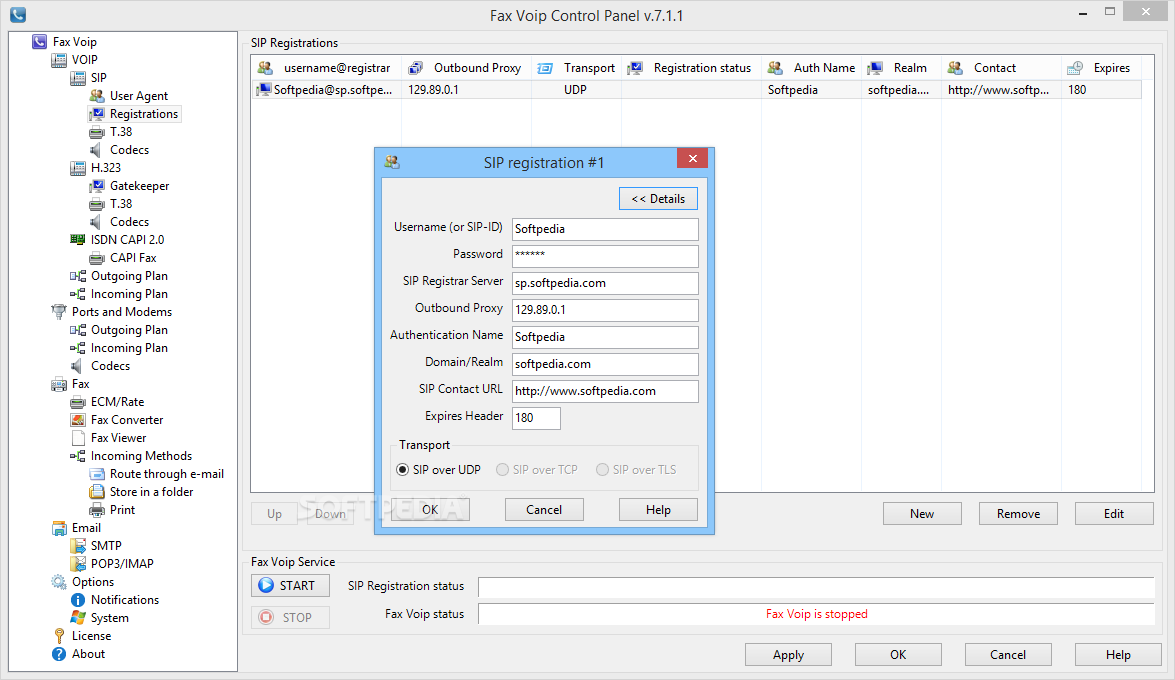Select SIP over TLS transport
This screenshot has width=1175, height=680.
click(636, 469)
